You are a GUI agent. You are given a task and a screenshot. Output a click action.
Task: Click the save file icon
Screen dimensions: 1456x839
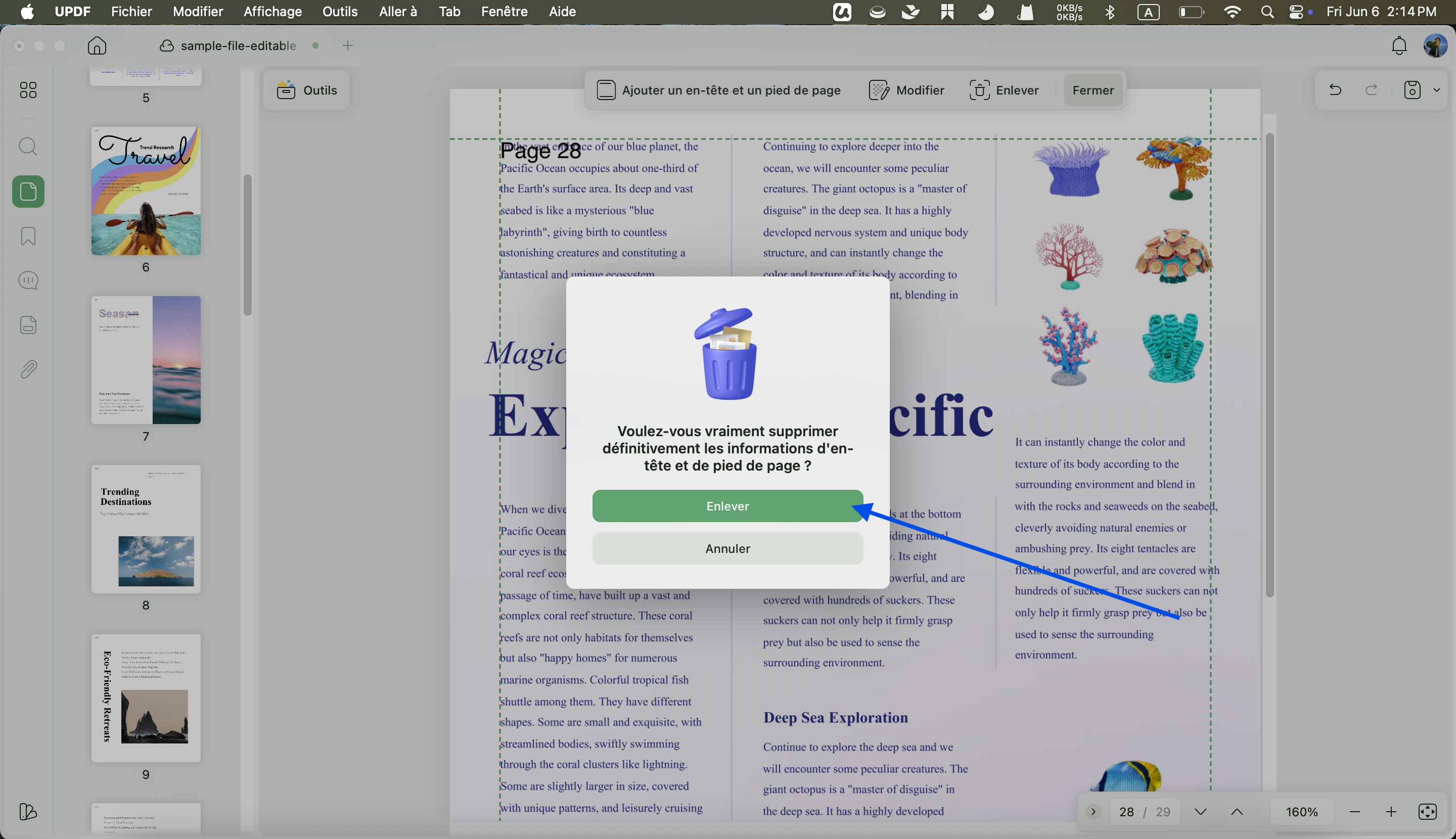[1412, 90]
